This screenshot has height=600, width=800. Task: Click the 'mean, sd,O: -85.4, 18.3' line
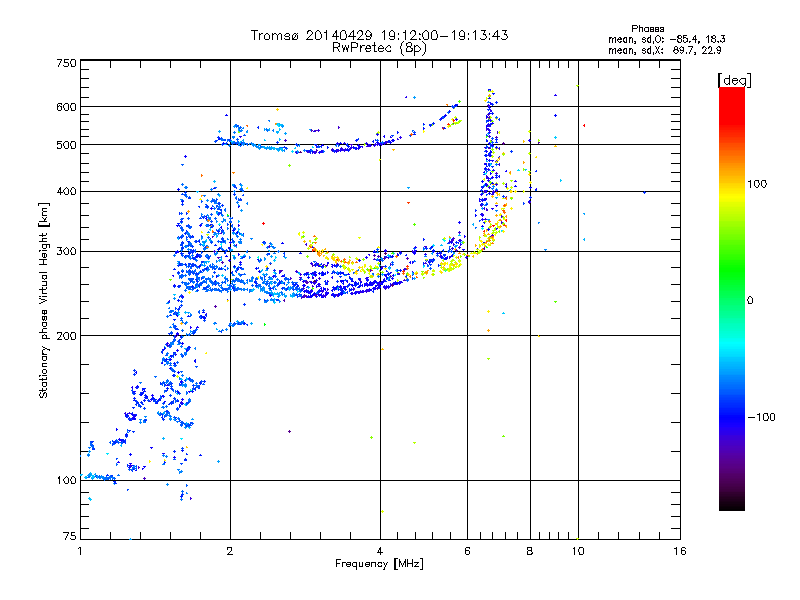667,39
